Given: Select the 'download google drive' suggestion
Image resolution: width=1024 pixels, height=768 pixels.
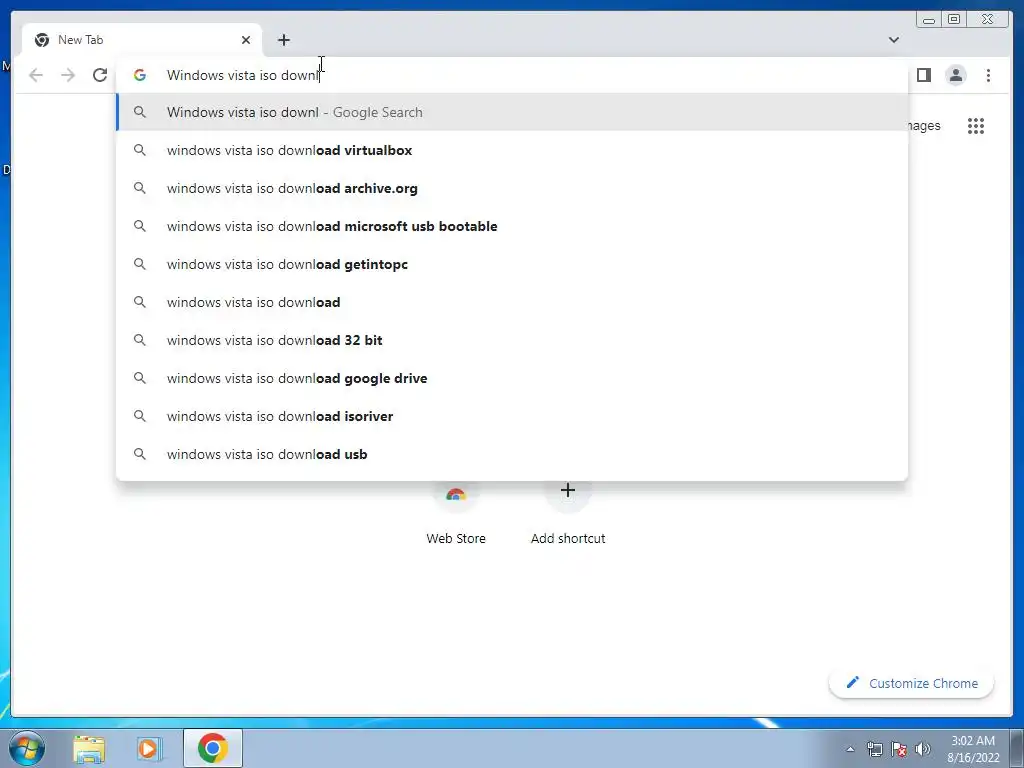Looking at the screenshot, I should tap(512, 377).
